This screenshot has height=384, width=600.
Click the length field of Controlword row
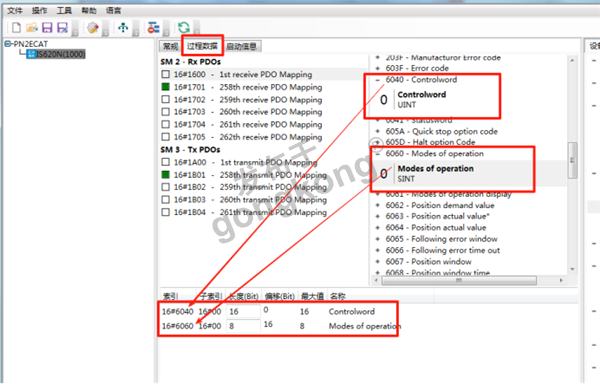pyautogui.click(x=243, y=311)
